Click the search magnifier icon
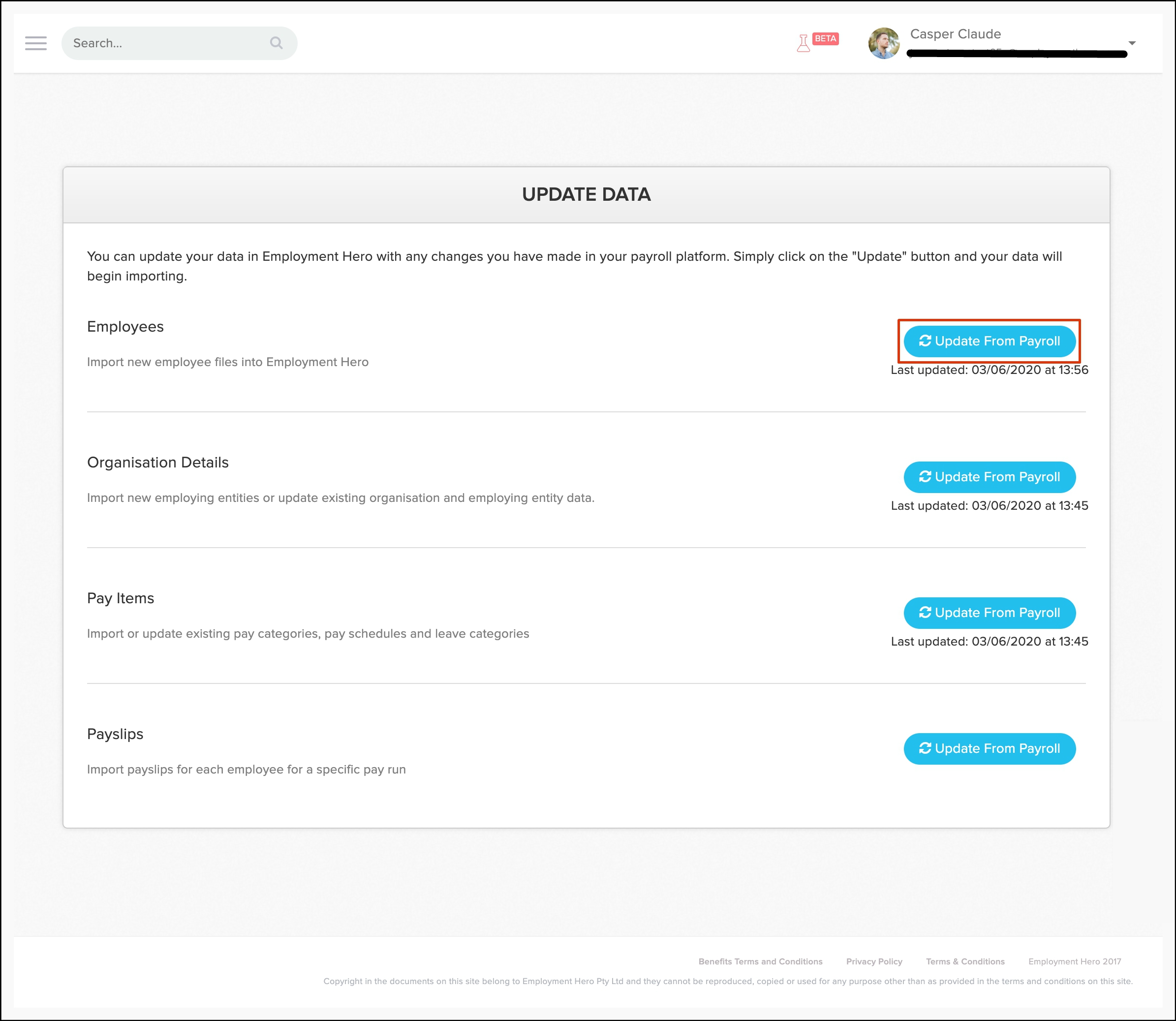1176x1021 pixels. click(277, 43)
